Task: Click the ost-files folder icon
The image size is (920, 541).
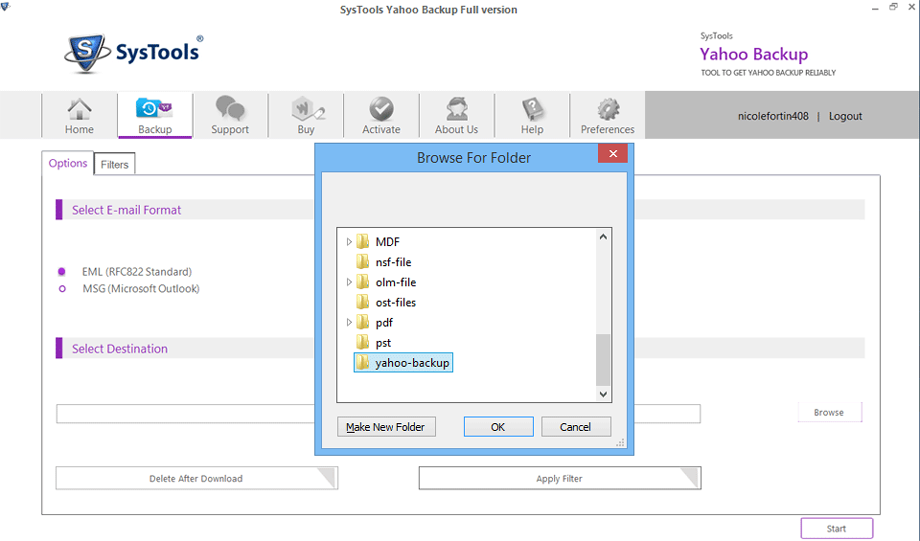Action: (363, 302)
